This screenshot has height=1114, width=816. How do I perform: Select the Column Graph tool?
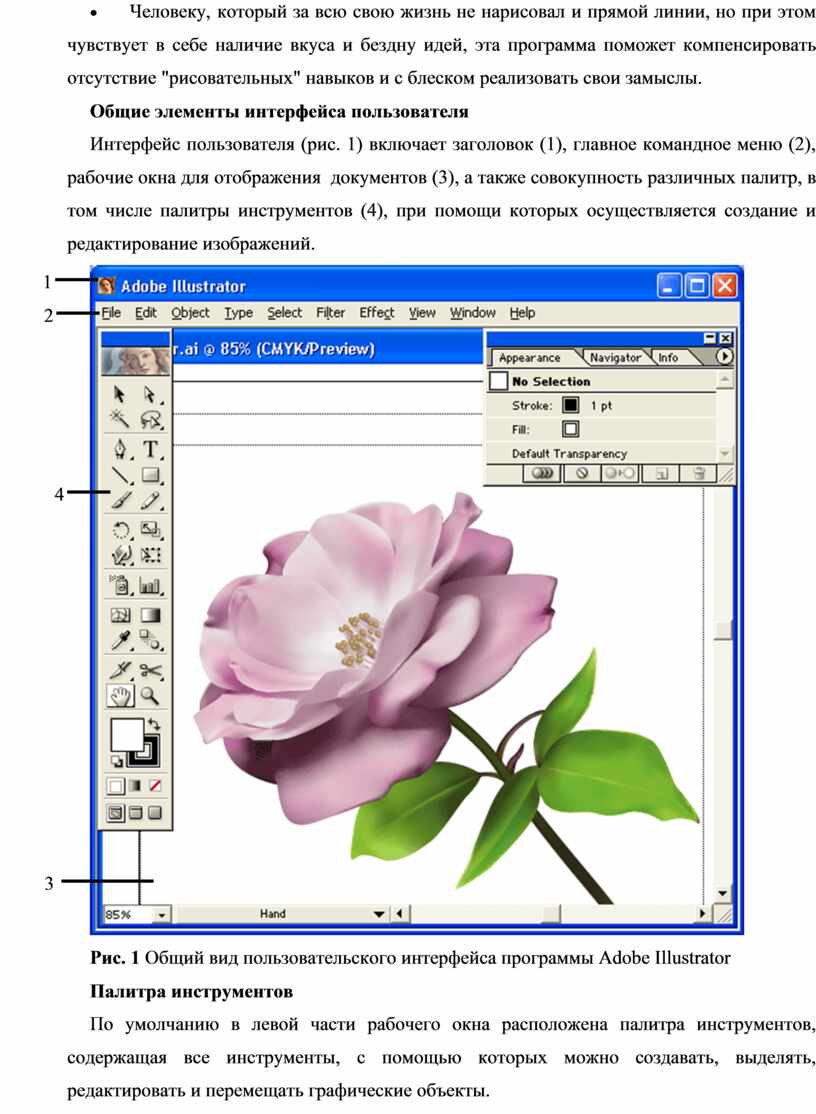pos(151,585)
